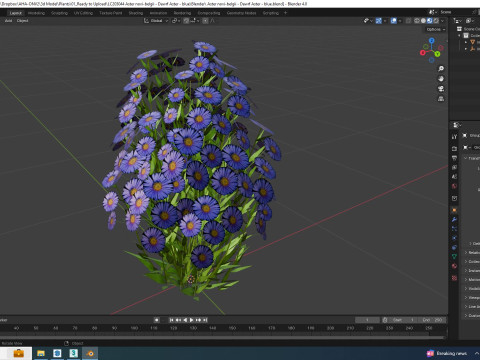Click the pan view hand icon
The height and width of the screenshot is (360, 480).
[441, 79]
